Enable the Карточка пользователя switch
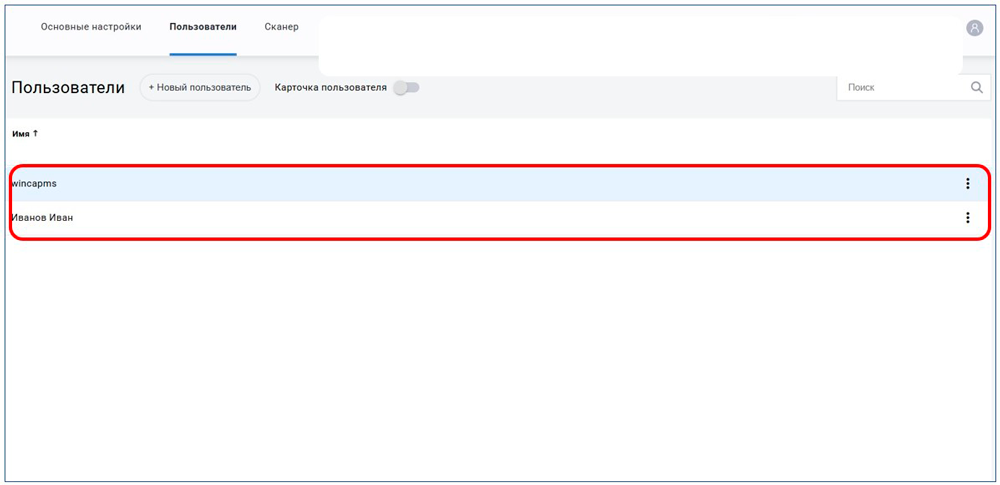The image size is (1000, 485). [406, 88]
